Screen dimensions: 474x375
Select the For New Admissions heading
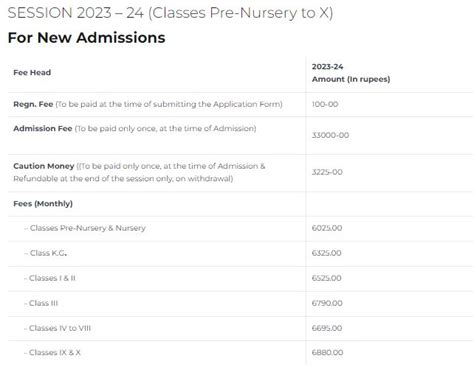point(86,37)
